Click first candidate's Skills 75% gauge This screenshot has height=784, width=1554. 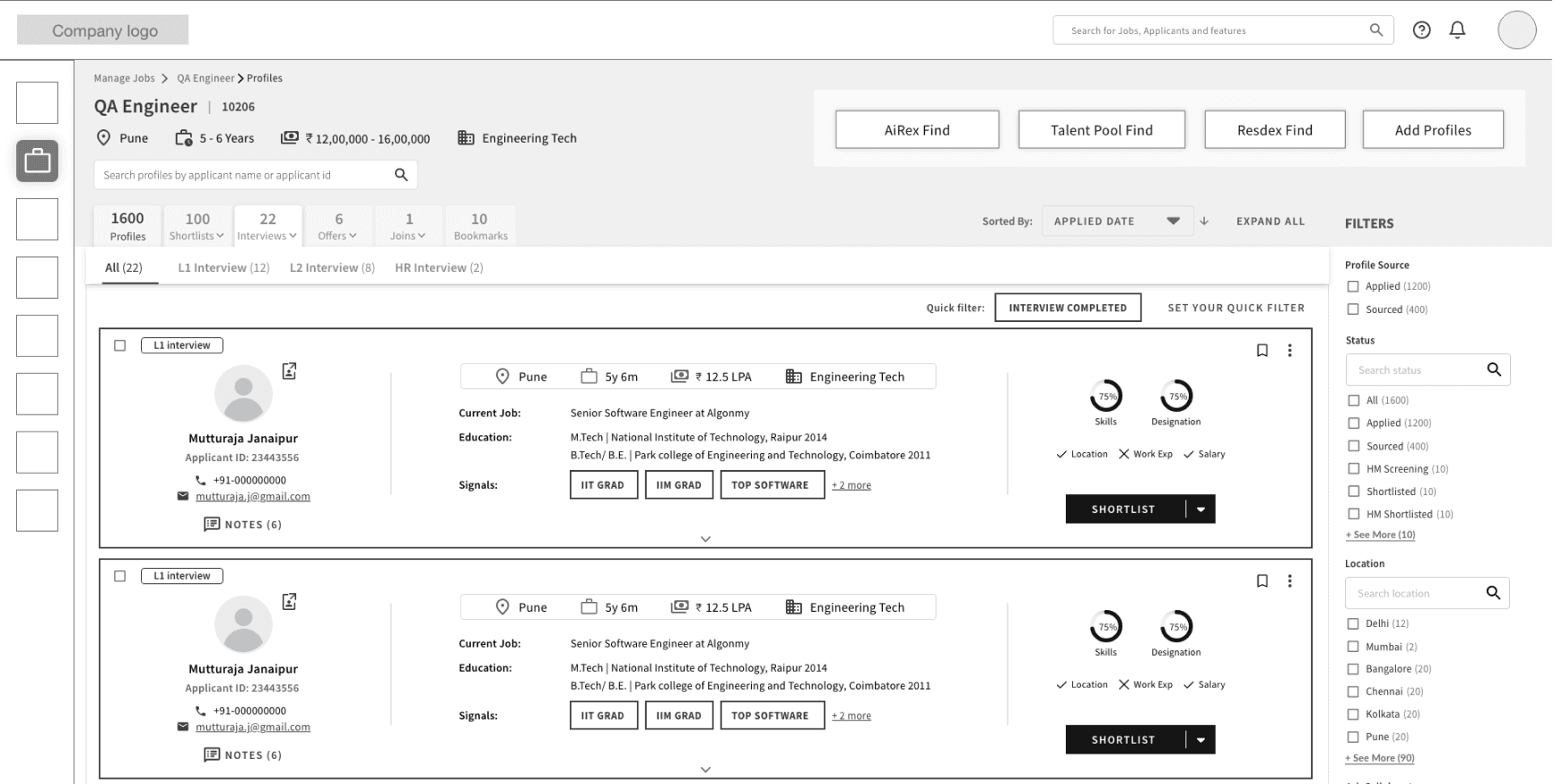(x=1106, y=396)
